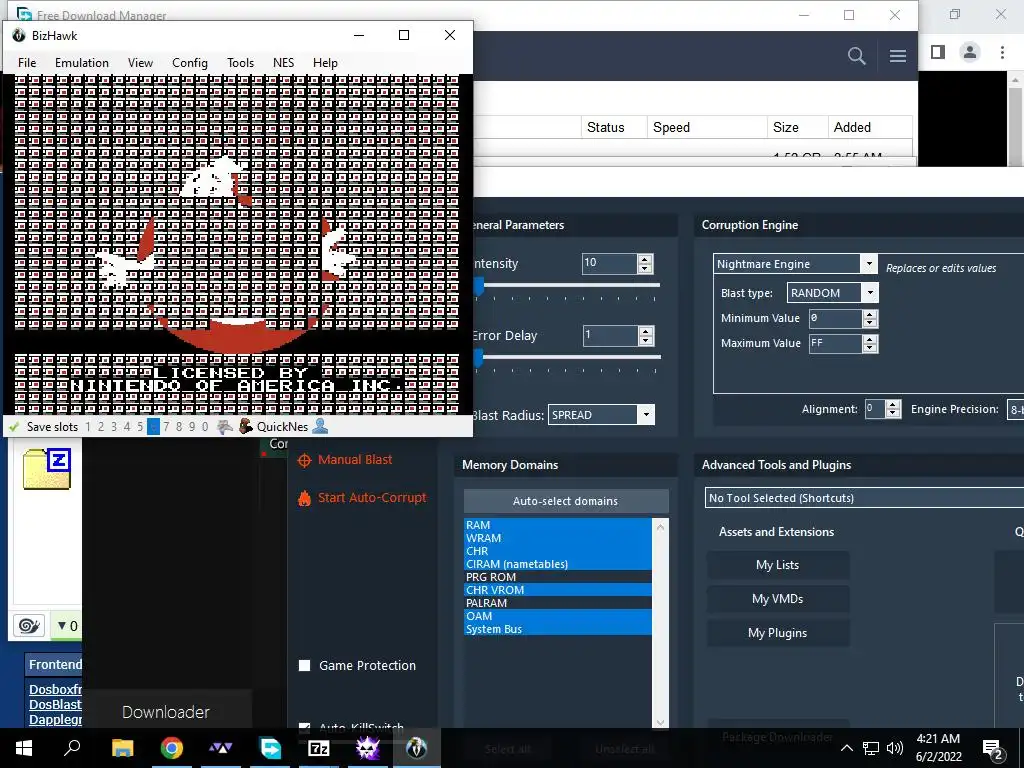Click the snail speed icon

coord(29,626)
